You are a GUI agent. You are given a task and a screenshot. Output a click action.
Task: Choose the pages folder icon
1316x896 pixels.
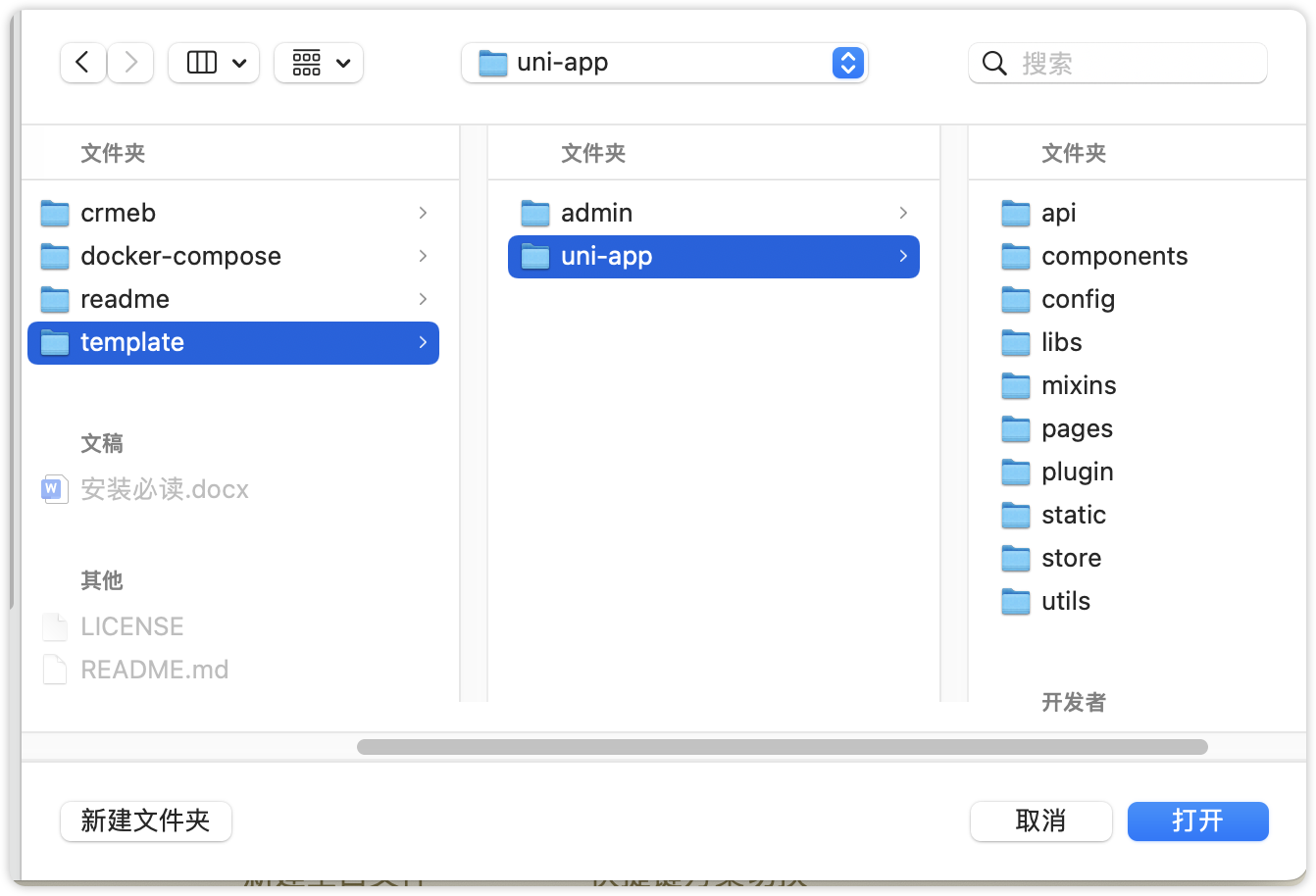1016,428
